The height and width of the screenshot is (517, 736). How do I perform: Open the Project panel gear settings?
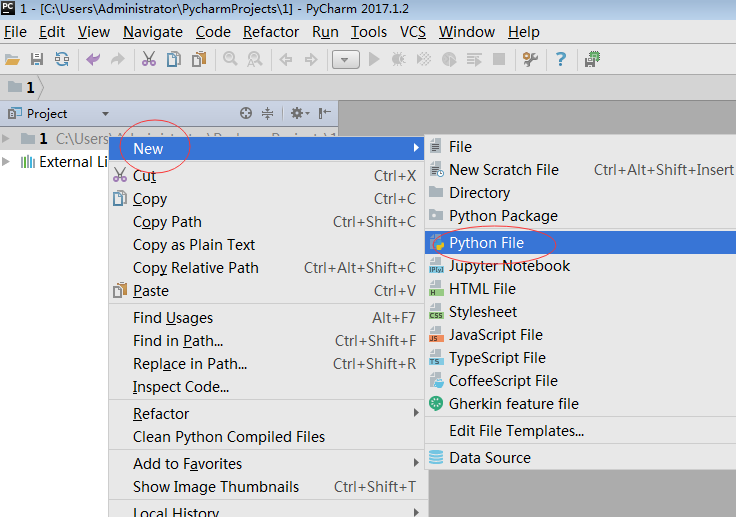pyautogui.click(x=299, y=113)
